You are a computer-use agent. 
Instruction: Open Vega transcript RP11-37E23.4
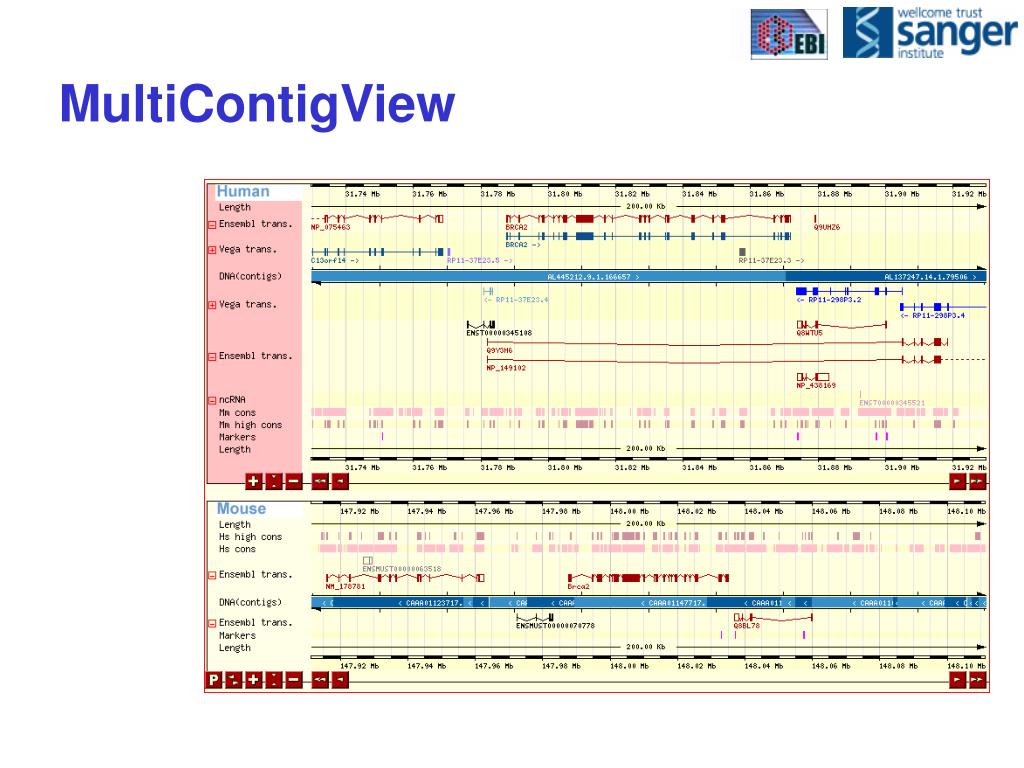tap(516, 300)
